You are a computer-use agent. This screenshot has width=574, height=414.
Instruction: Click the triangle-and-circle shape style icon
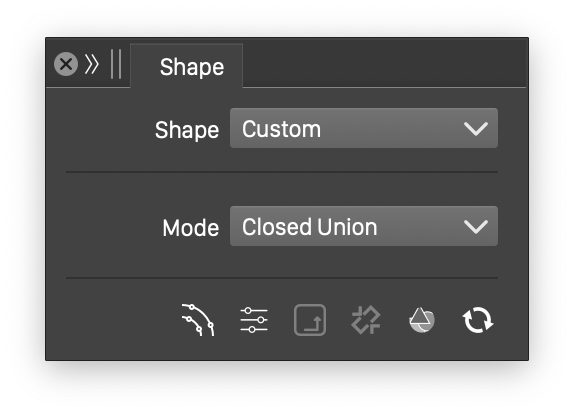(422, 320)
